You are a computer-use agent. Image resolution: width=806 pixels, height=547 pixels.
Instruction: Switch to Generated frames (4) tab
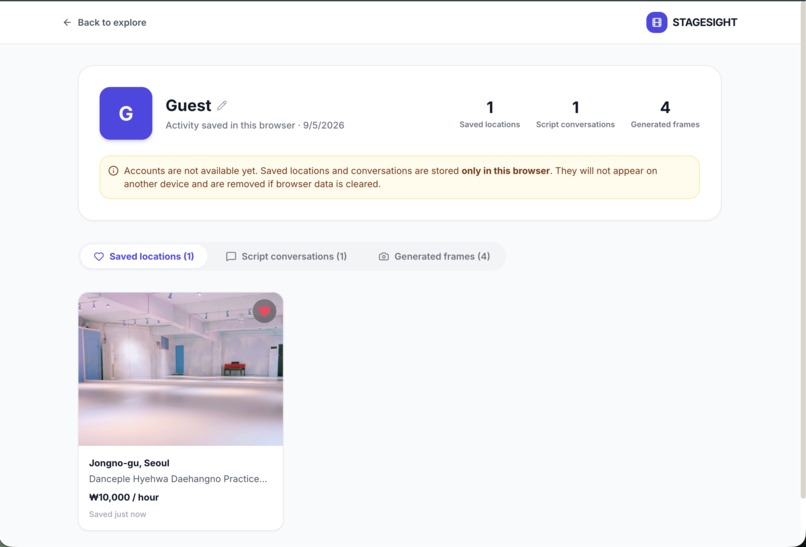(434, 257)
